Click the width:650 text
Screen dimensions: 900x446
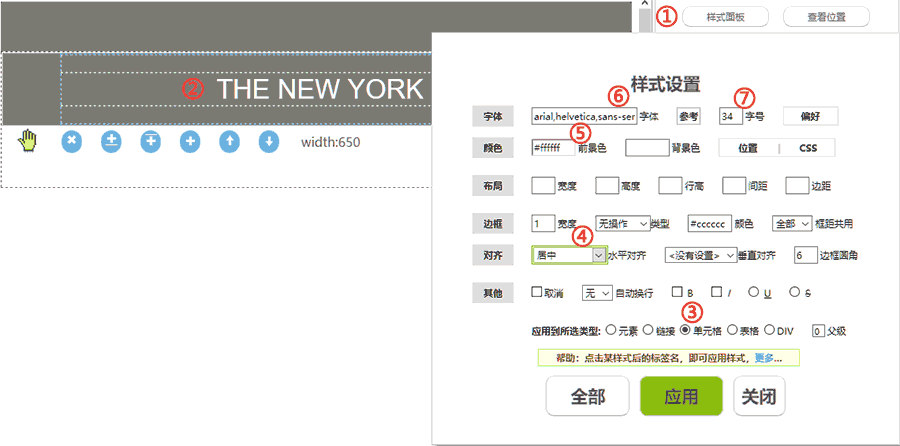pyautogui.click(x=331, y=142)
